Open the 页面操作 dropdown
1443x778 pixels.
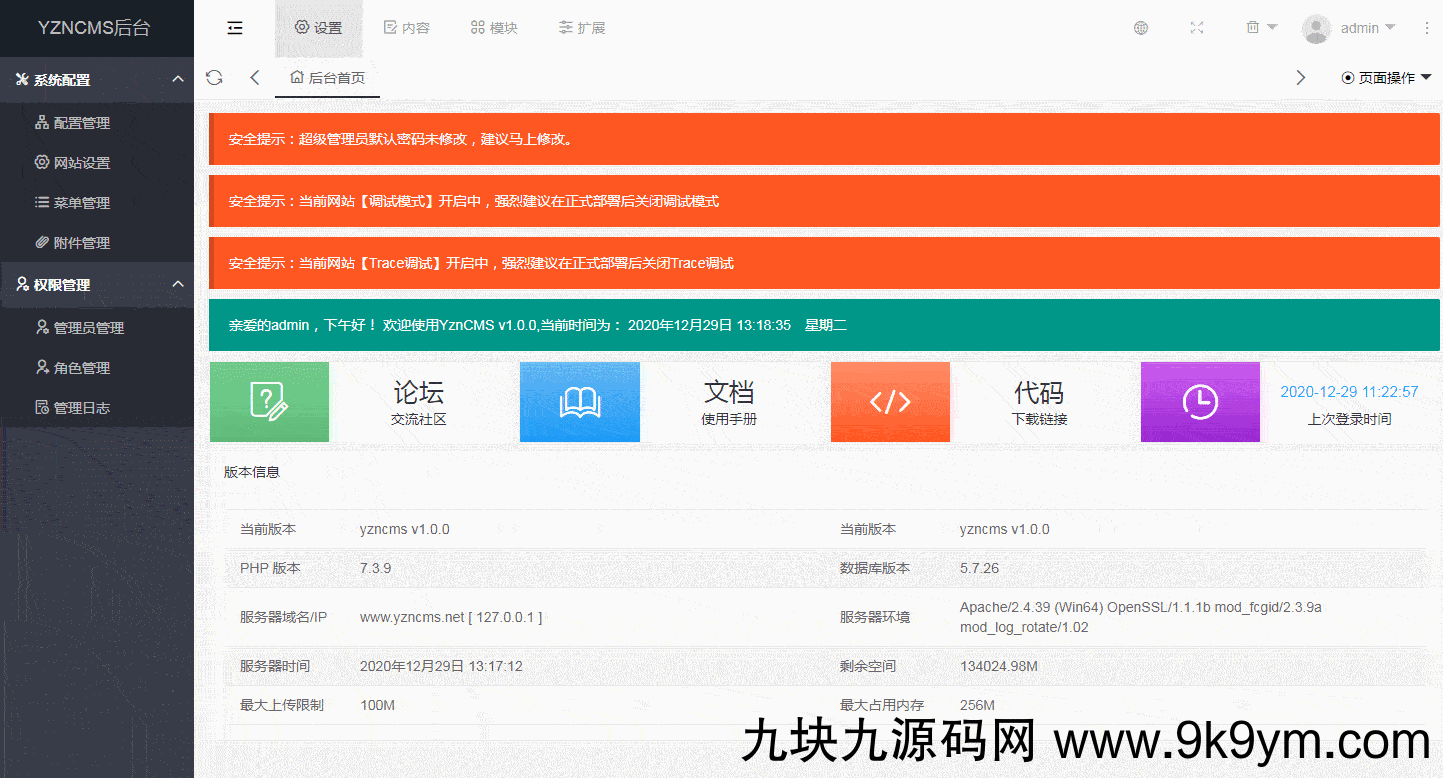[x=1386, y=78]
